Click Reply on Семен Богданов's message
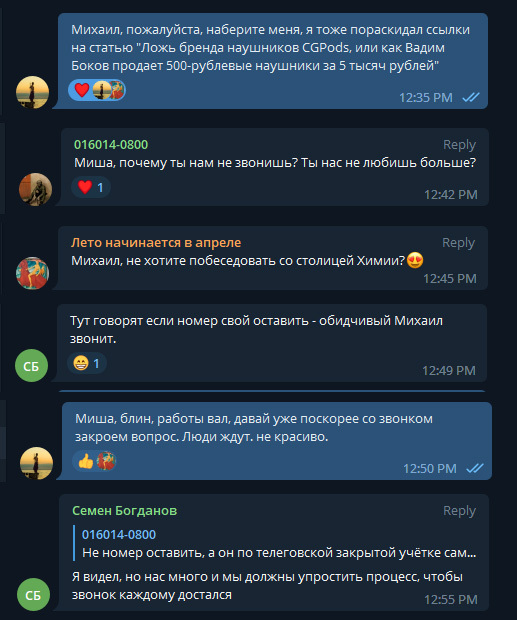Image resolution: width=517 pixels, height=620 pixels. point(459,511)
